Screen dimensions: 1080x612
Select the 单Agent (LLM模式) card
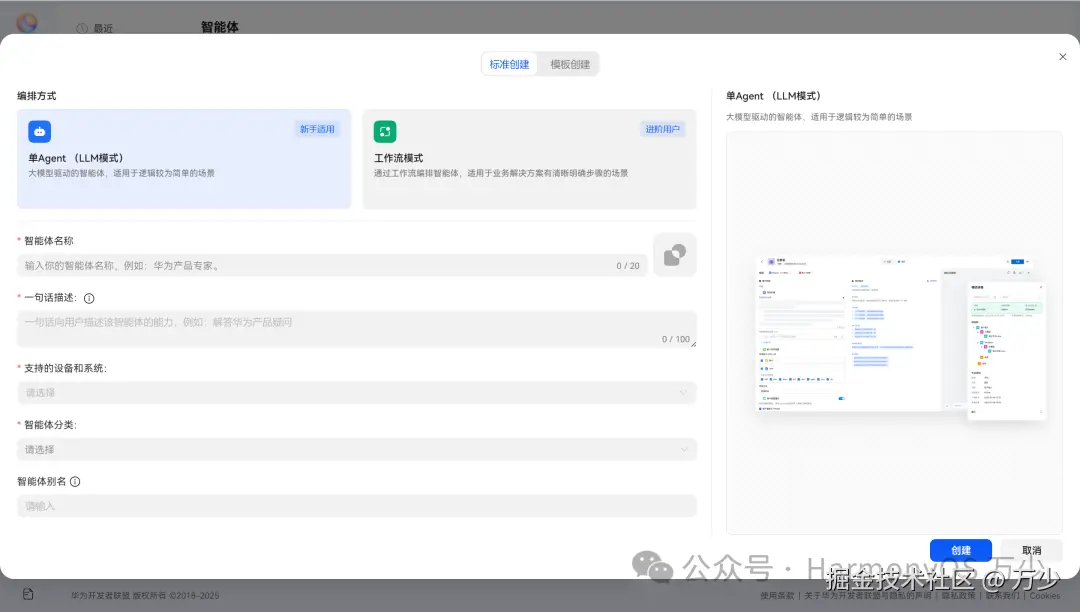click(184, 158)
